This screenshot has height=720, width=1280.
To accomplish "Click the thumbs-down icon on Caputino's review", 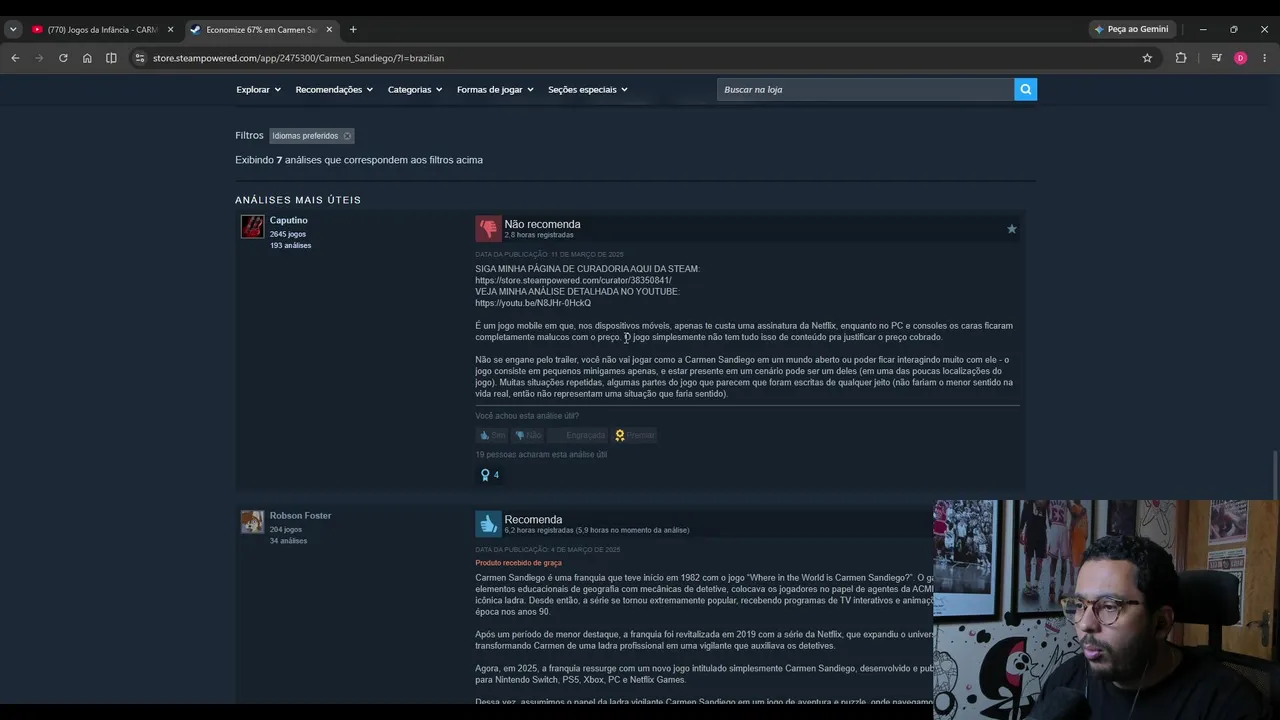I will coord(488,229).
